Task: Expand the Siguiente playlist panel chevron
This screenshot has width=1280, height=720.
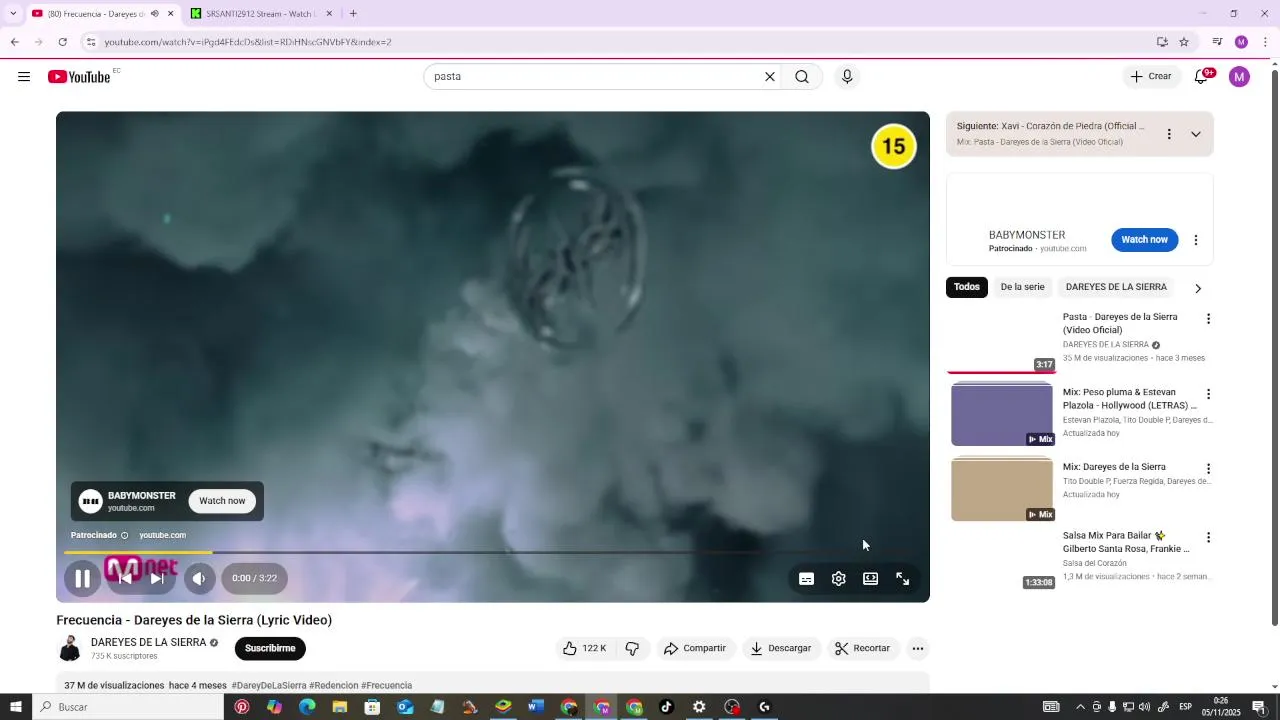Action: 1195,134
